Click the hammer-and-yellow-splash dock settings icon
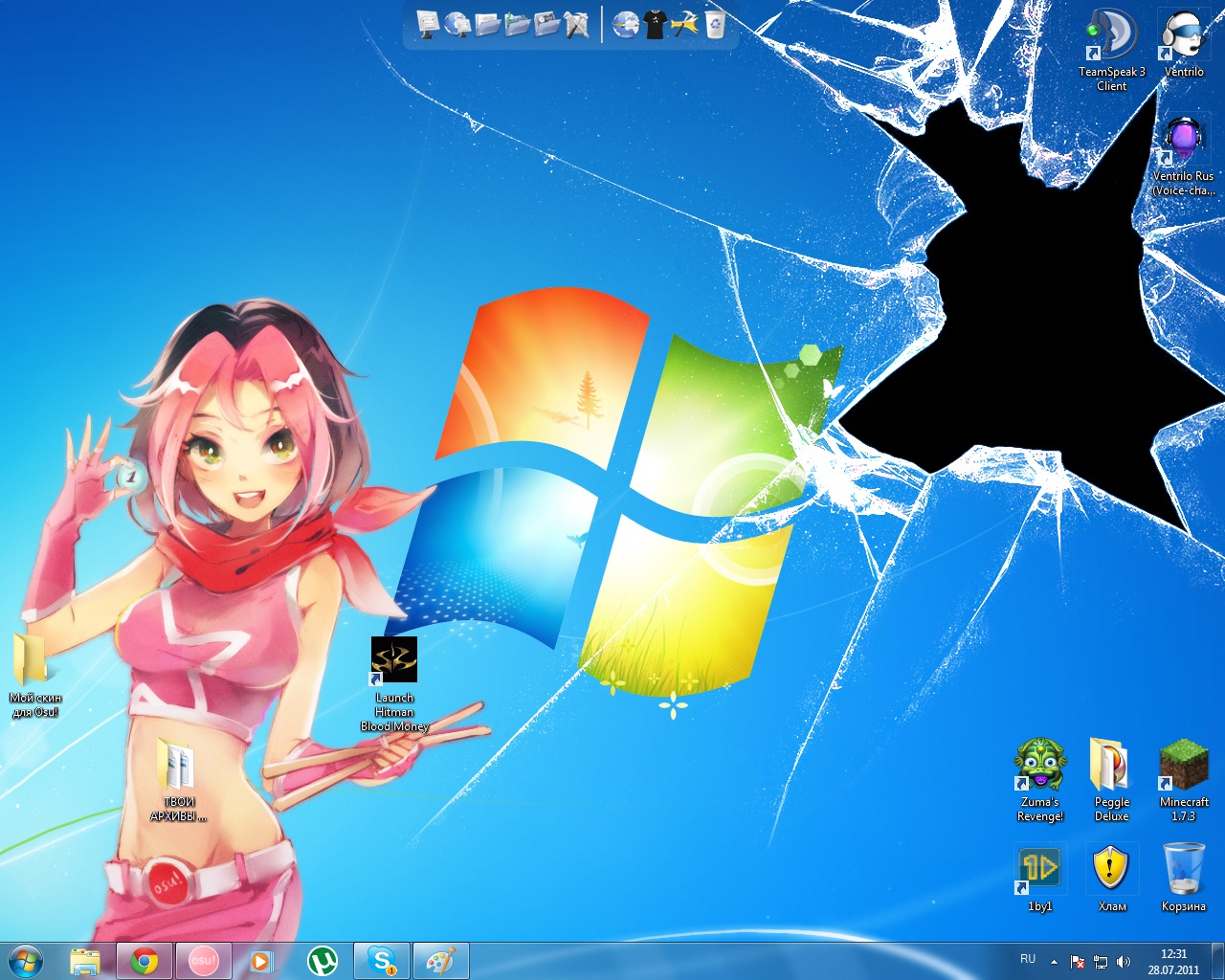Image resolution: width=1225 pixels, height=980 pixels. (685, 25)
